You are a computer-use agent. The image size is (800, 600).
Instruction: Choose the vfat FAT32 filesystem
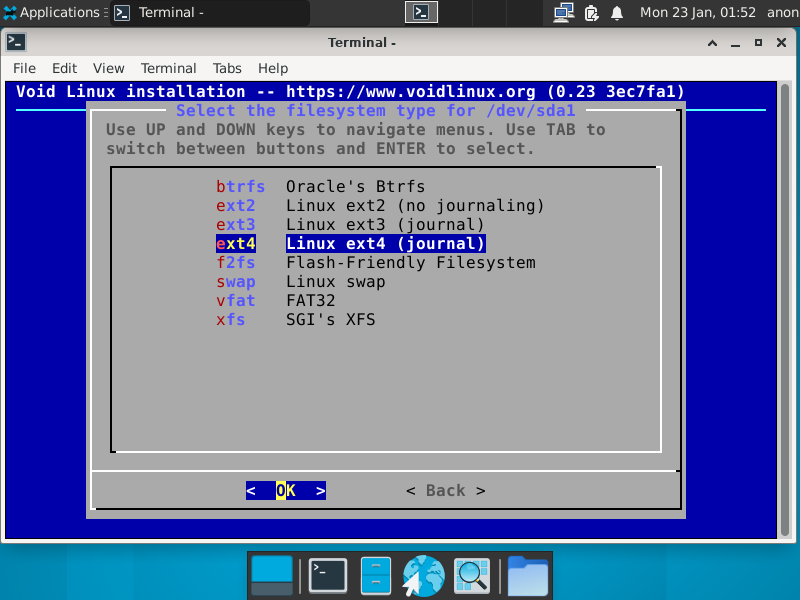276,301
